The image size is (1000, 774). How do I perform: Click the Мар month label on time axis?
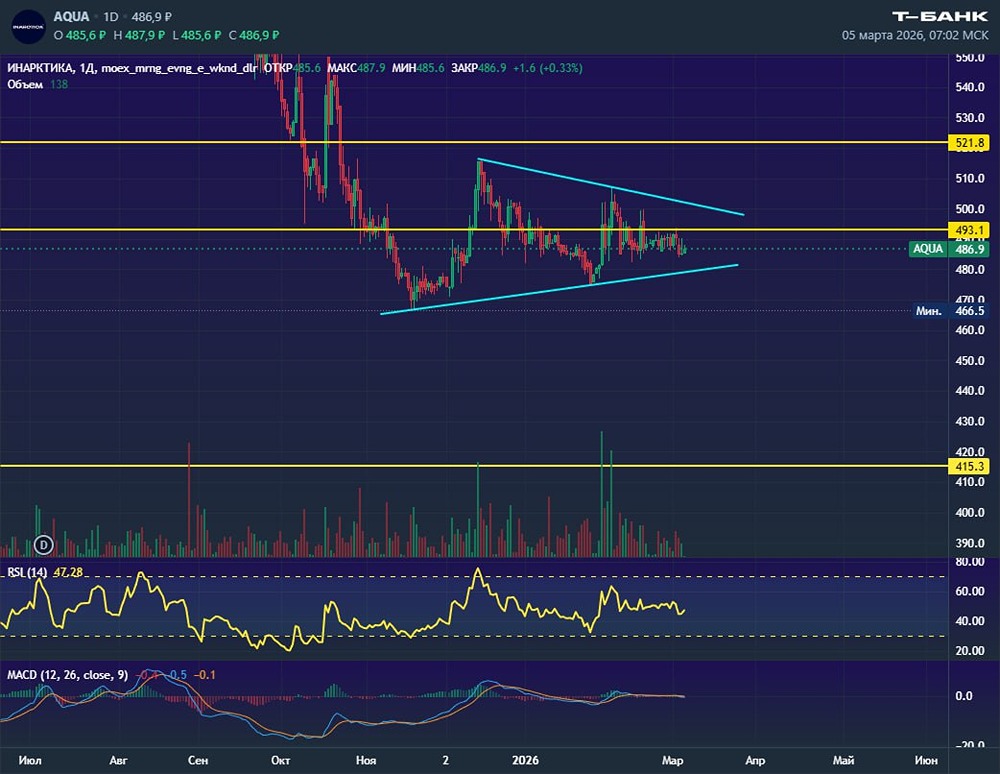pos(673,760)
